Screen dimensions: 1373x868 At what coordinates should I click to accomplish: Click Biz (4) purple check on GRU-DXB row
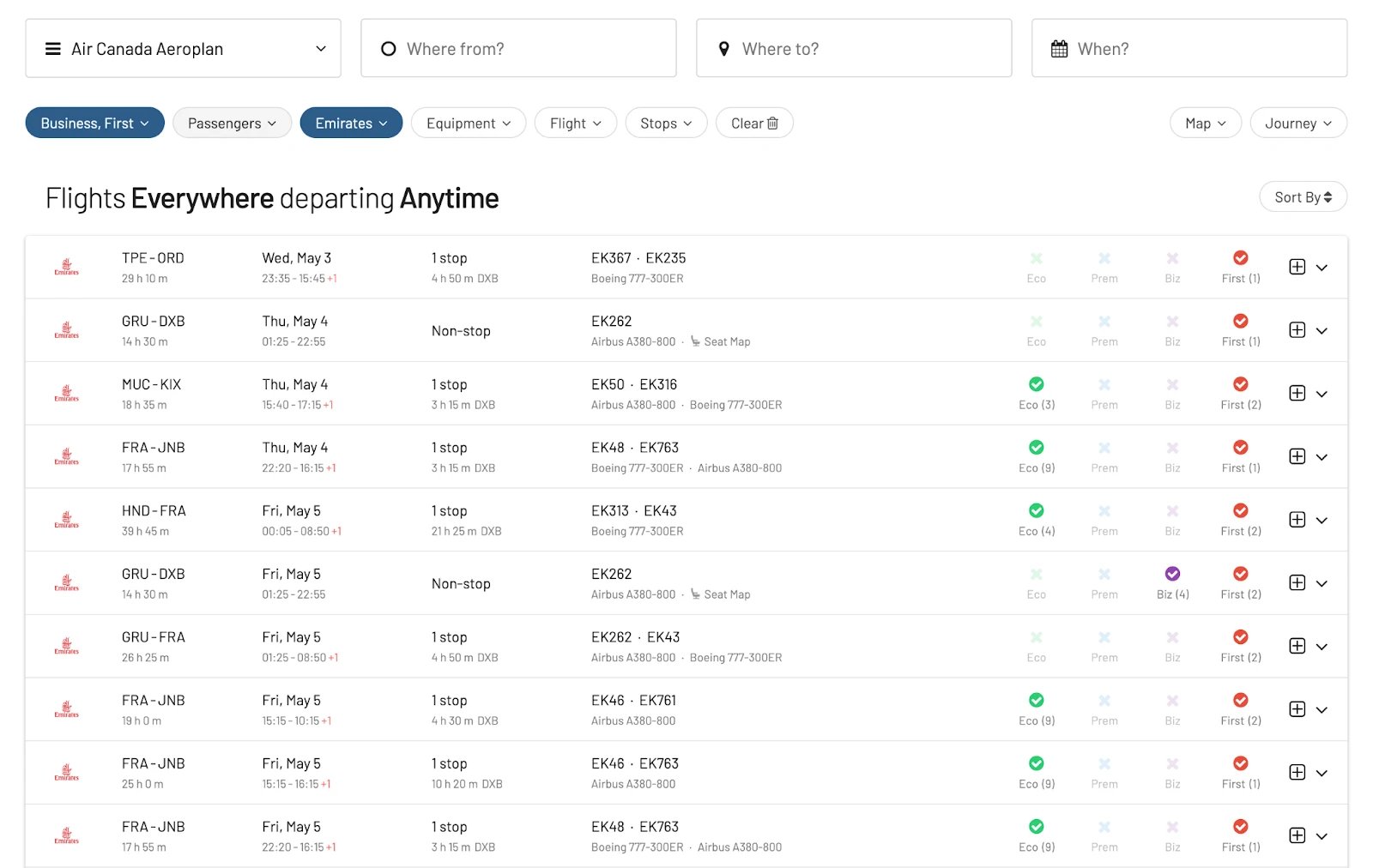(x=1172, y=574)
